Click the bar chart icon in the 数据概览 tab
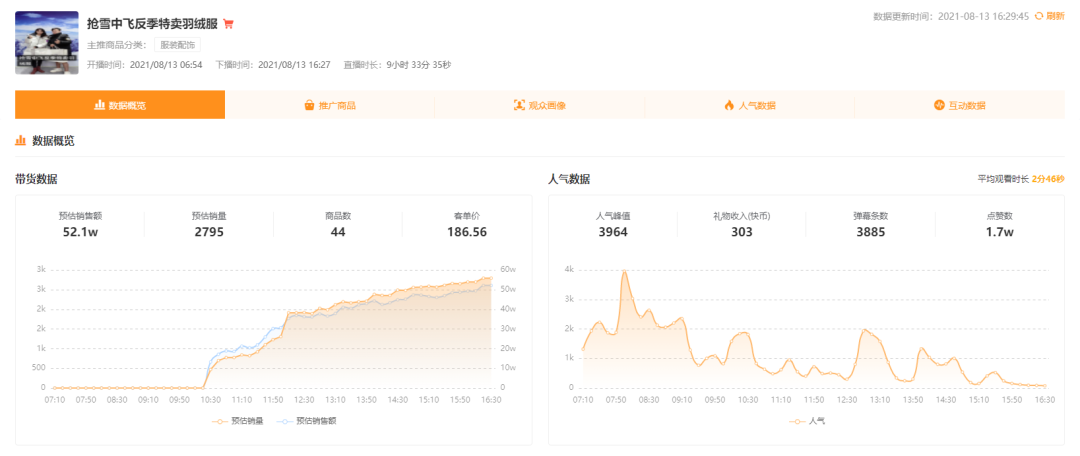Image resolution: width=1080 pixels, height=456 pixels. pyautogui.click(x=100, y=105)
